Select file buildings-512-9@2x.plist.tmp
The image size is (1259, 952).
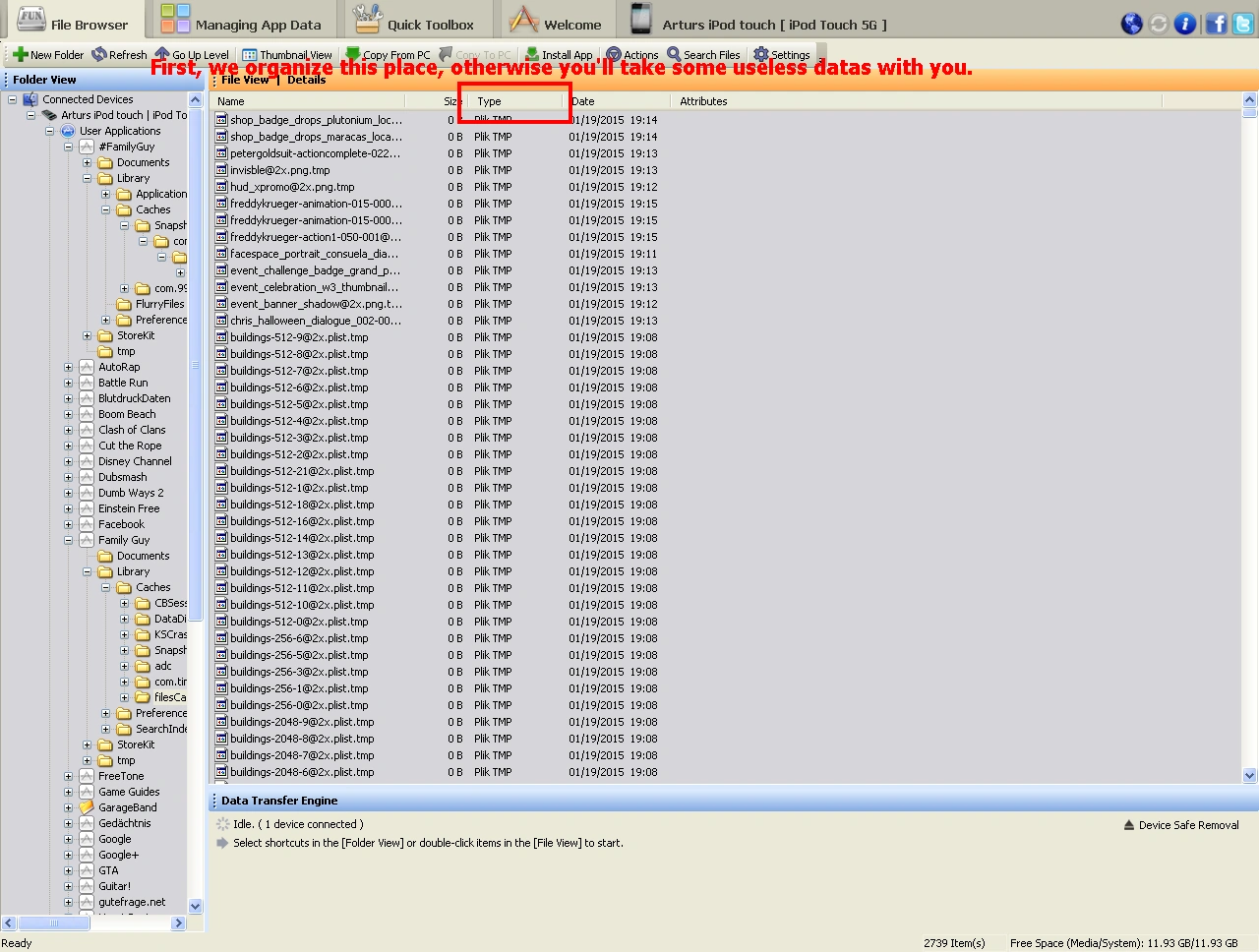pyautogui.click(x=299, y=337)
